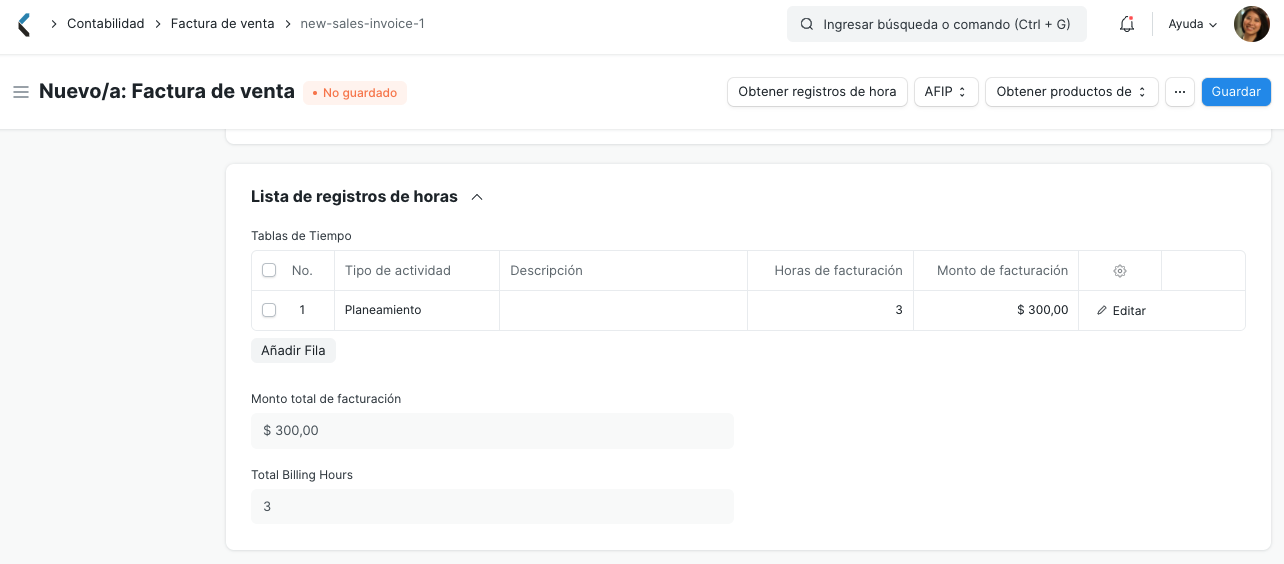Click Obtener registros de hora button
Viewport: 1284px width, 564px height.
(817, 92)
